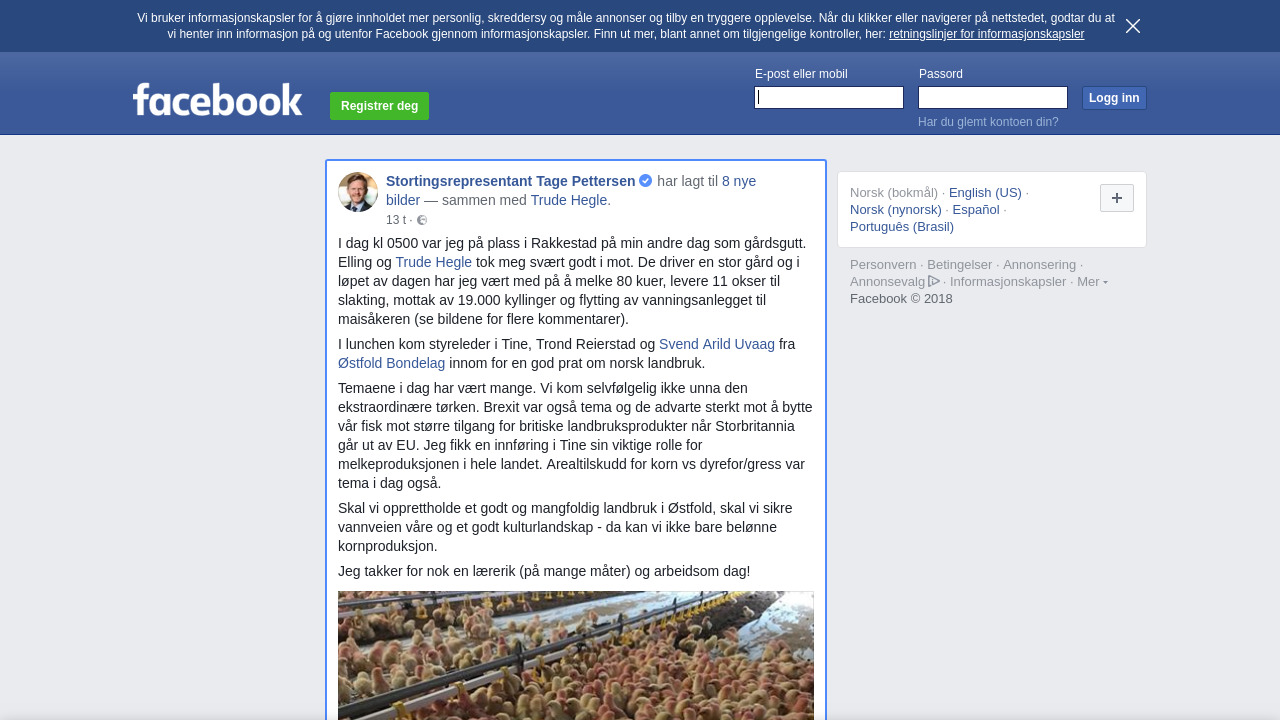The image size is (1280, 720).
Task: Open Svend Arild Uvaag profile link
Action: 717,344
